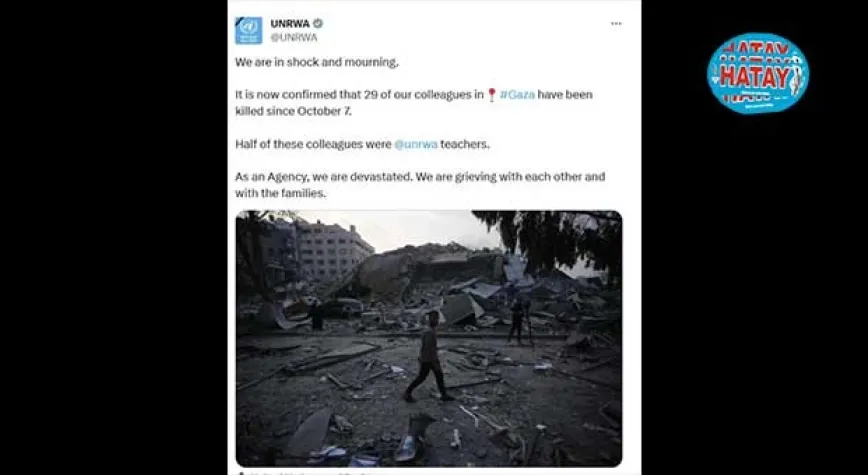Click the 'Half of these colleagues' sentence
Screen dimensions: 868x475
363,144
